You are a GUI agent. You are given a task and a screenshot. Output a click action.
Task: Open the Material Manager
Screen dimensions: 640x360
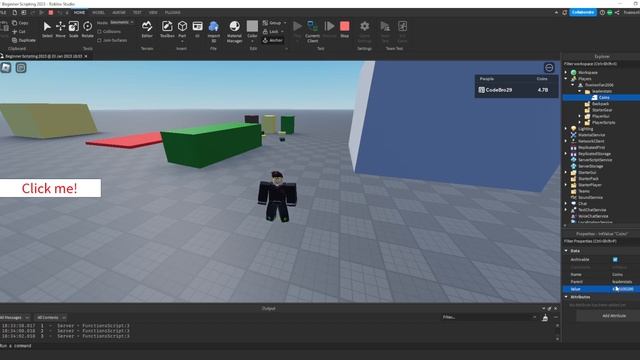(x=234, y=31)
